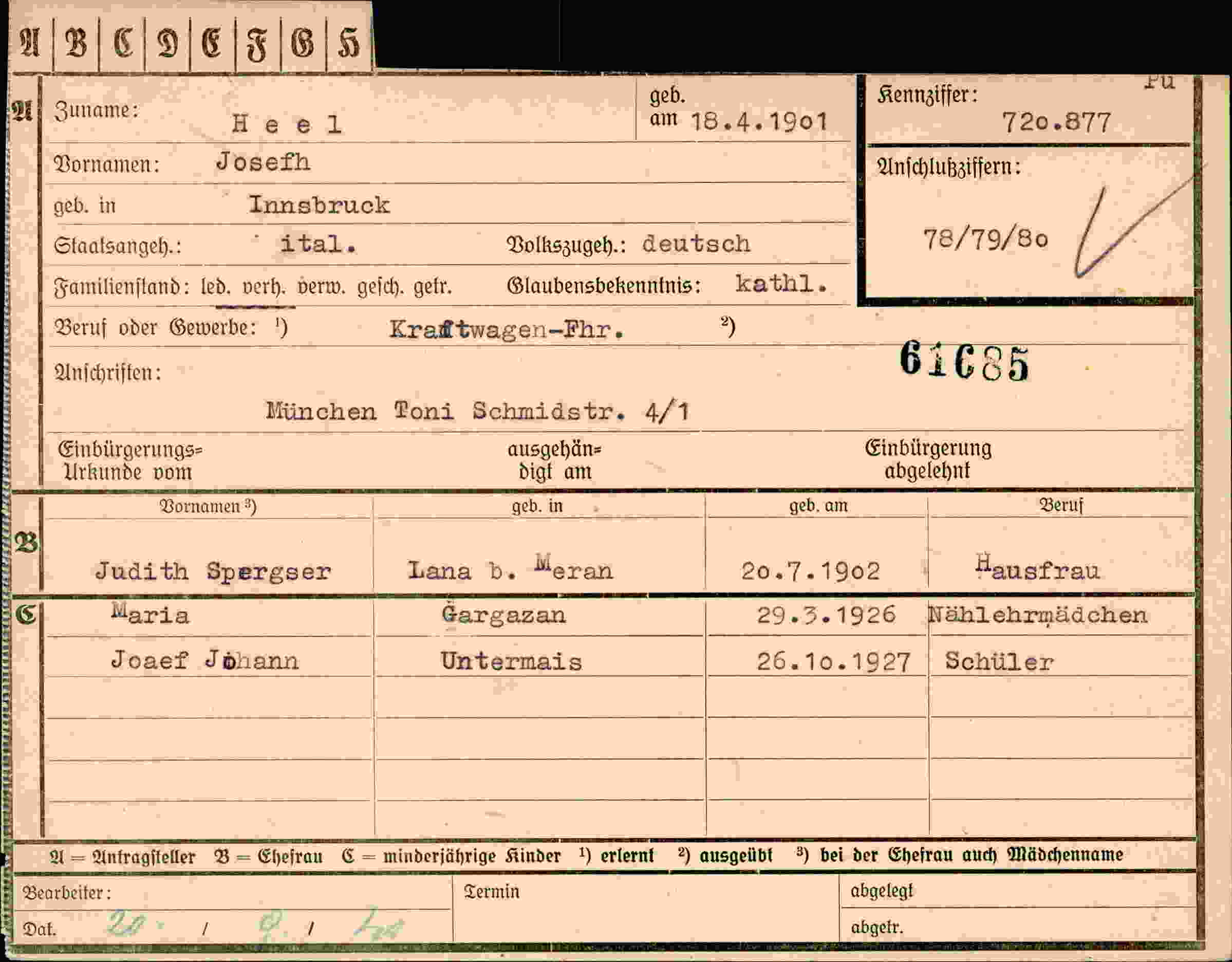Click 'ausgehändigt am' label
1232x962 pixels.
click(554, 460)
